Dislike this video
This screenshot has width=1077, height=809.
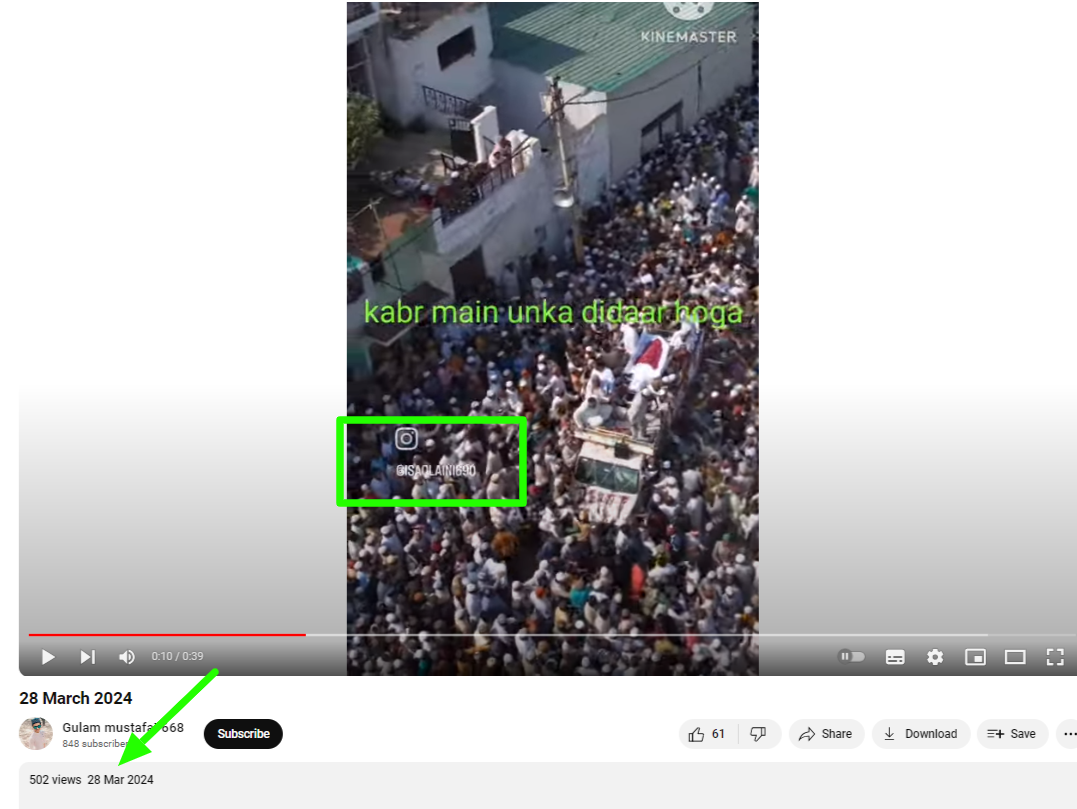758,734
